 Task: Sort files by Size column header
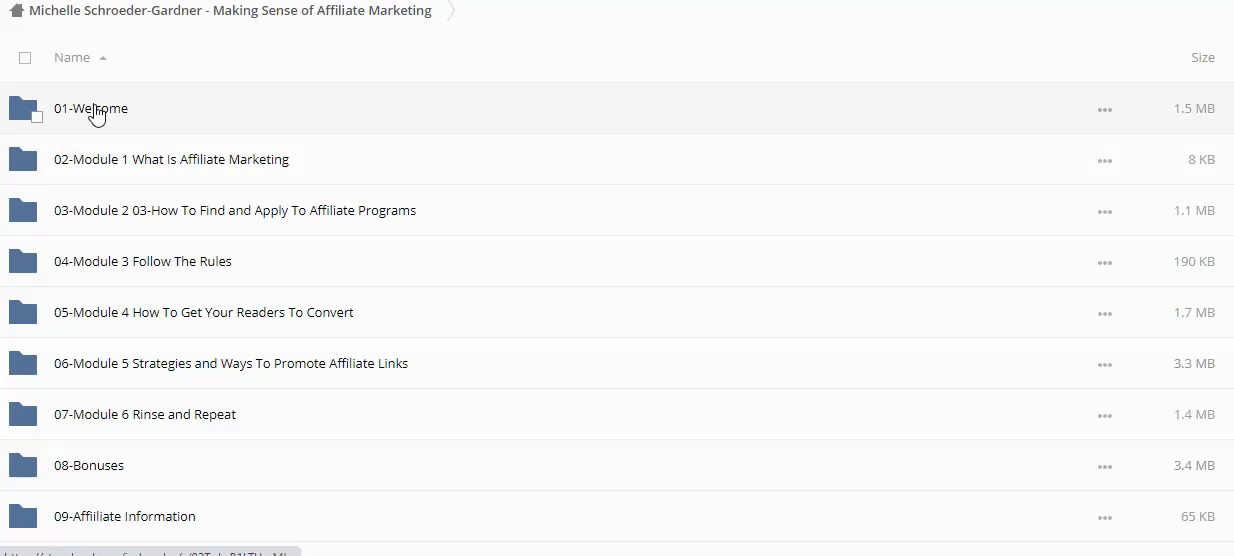[1202, 58]
